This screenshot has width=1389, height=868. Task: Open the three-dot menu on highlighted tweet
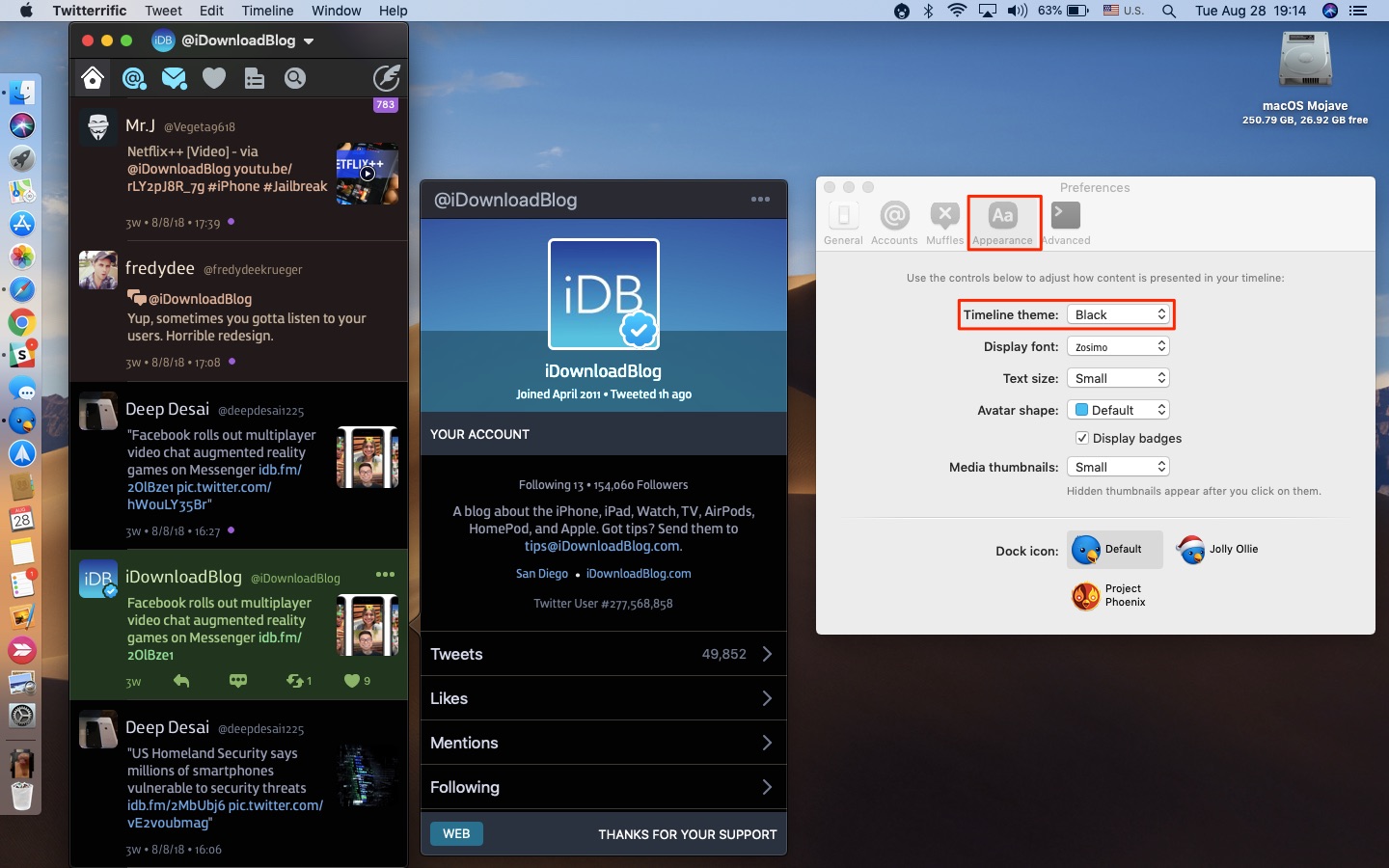[x=386, y=575]
